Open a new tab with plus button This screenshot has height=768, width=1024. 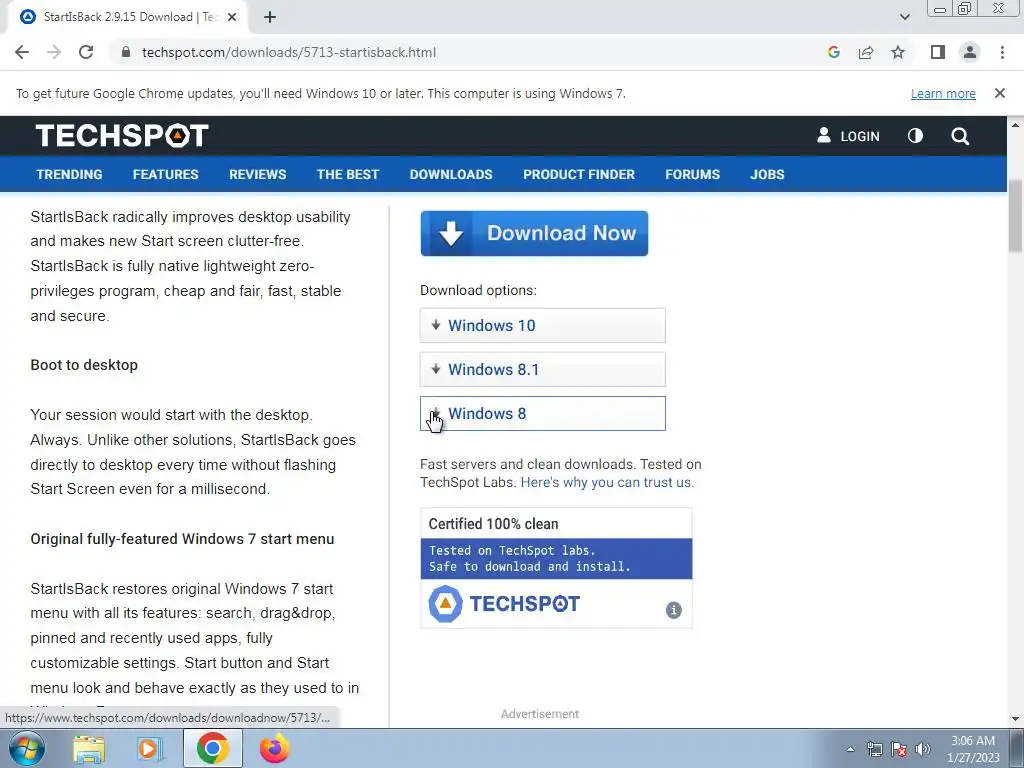(x=270, y=17)
